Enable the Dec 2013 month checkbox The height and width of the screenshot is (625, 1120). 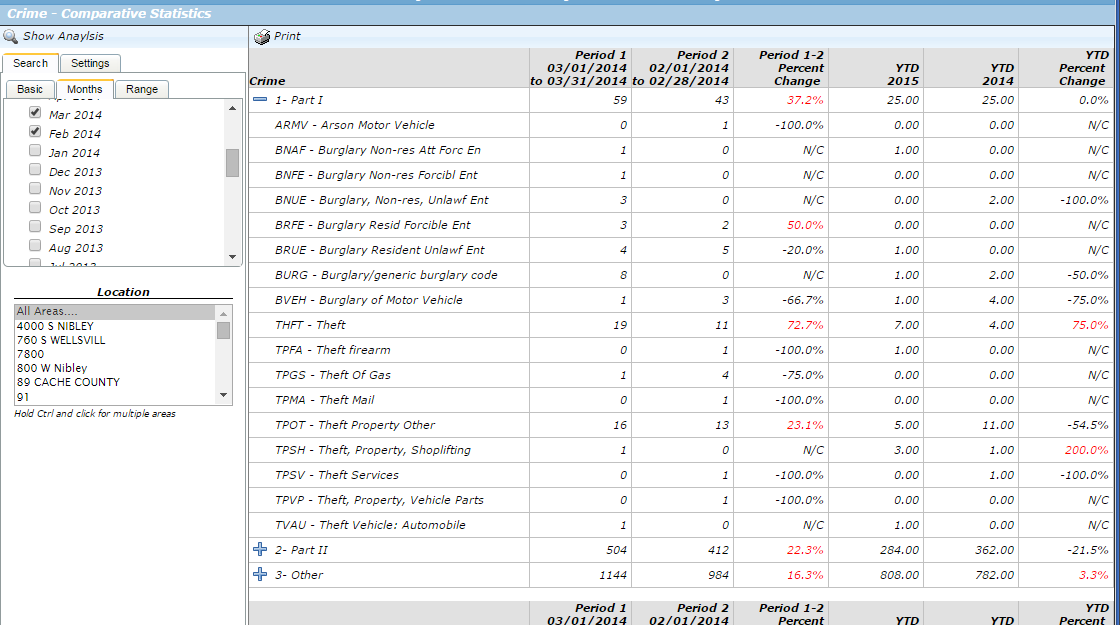[x=35, y=170]
